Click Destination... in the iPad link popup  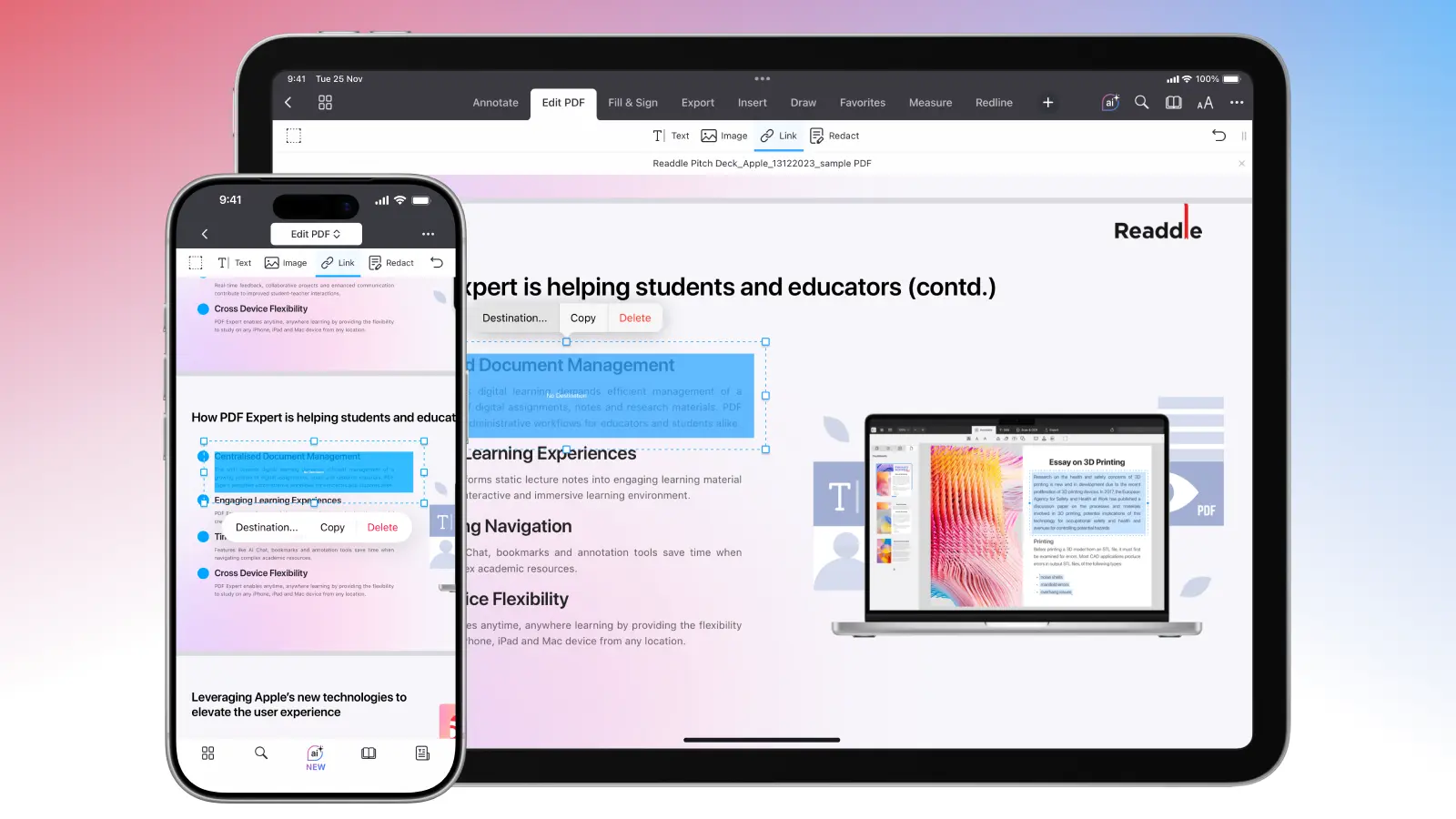point(514,318)
